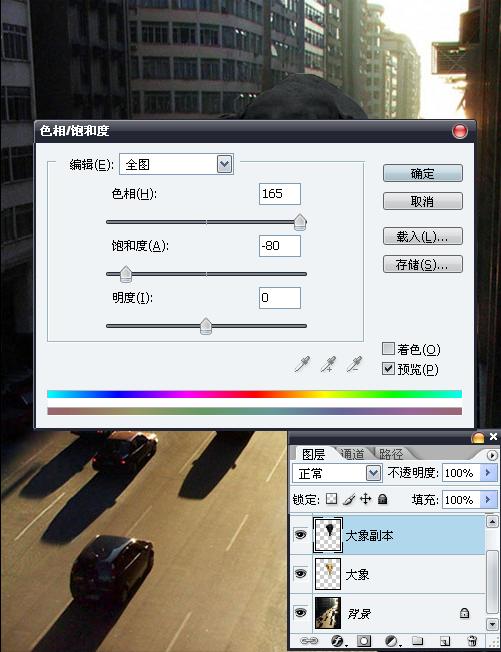This screenshot has width=501, height=652.
Task: Click the 明度 lightness slider handle
Action: [206, 326]
